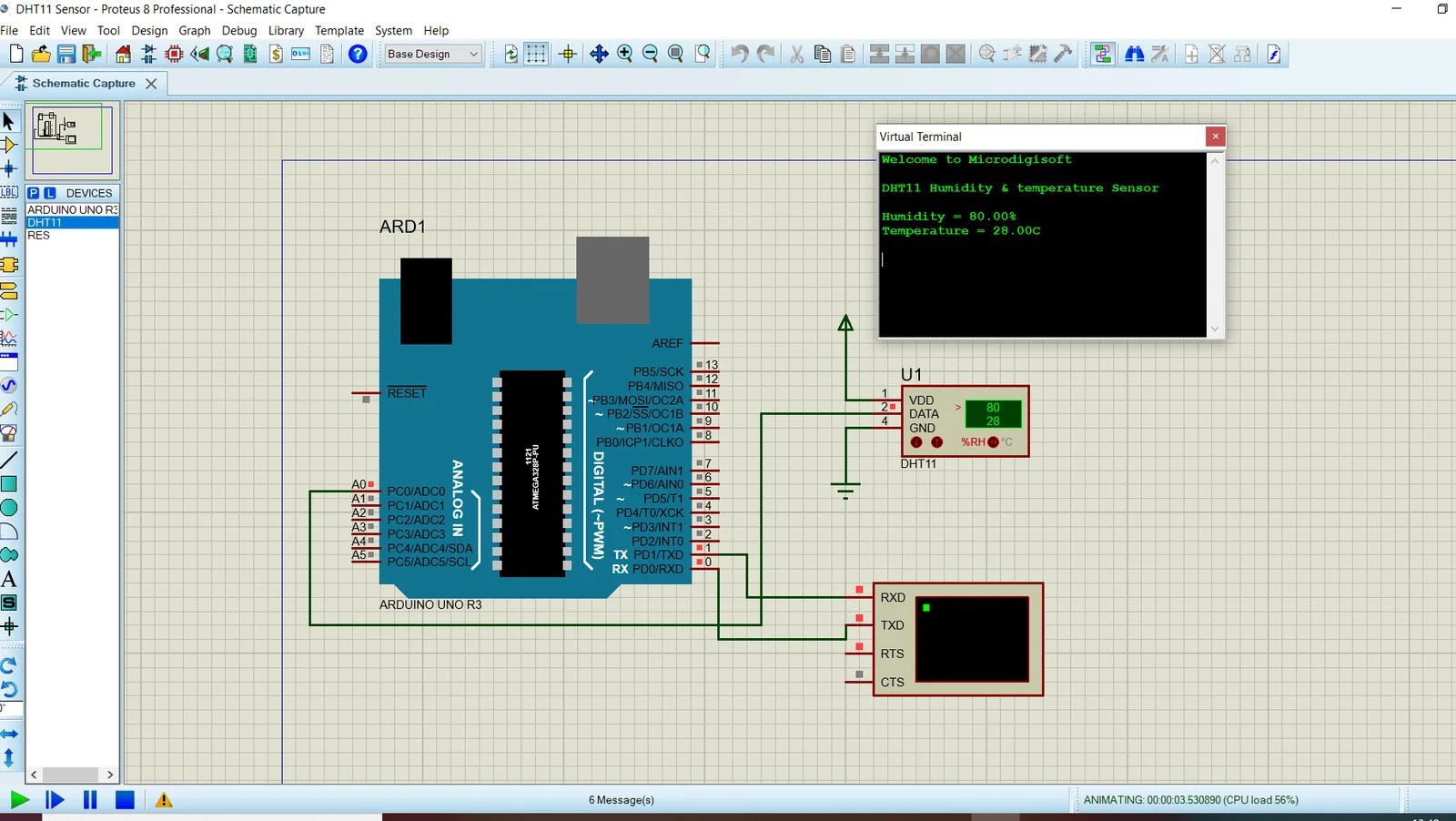This screenshot has height=821, width=1456.
Task: Select ARDUINO UNO R3 in devices list
Action: pyautogui.click(x=72, y=209)
